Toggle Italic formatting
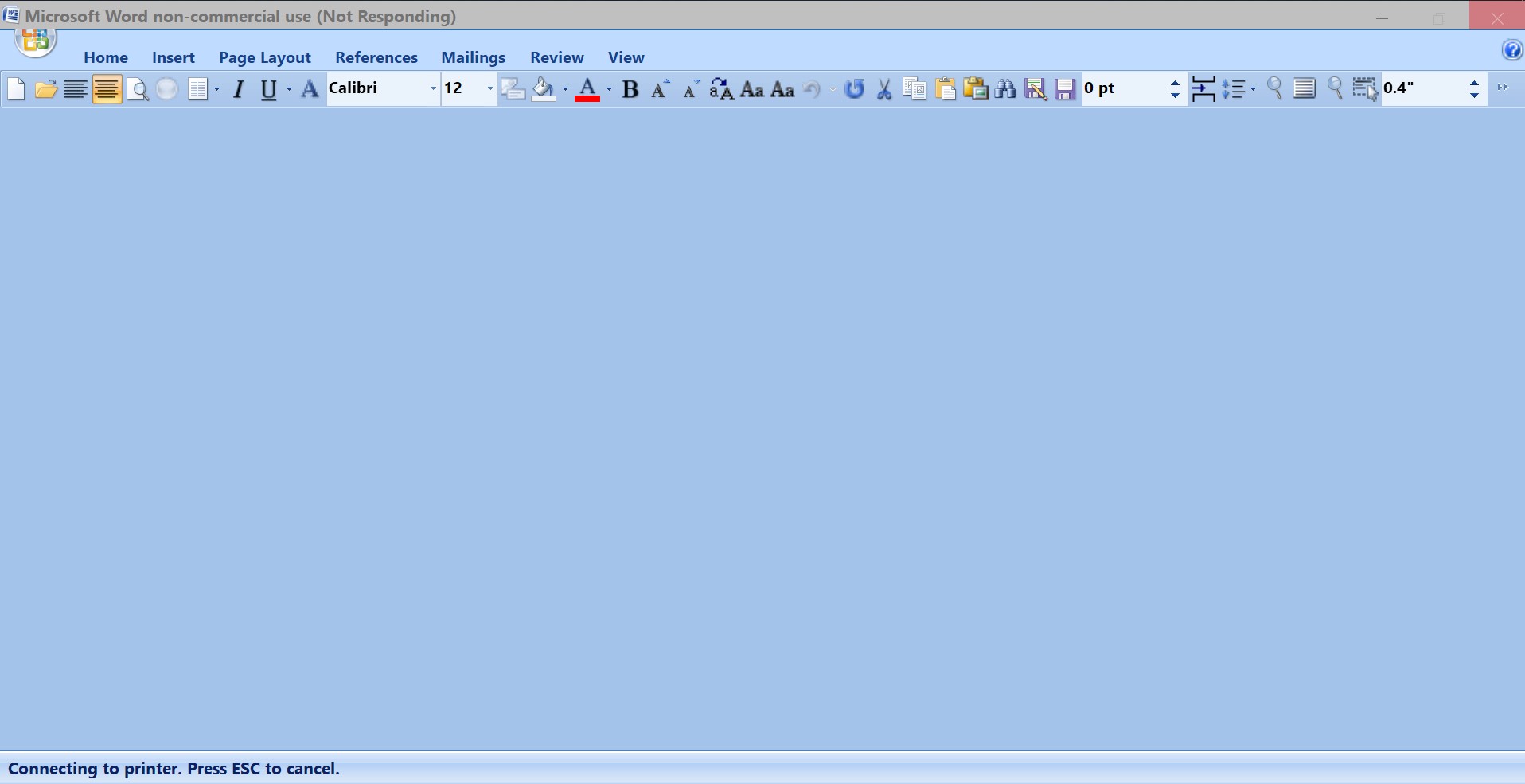Image resolution: width=1525 pixels, height=784 pixels. tap(238, 89)
